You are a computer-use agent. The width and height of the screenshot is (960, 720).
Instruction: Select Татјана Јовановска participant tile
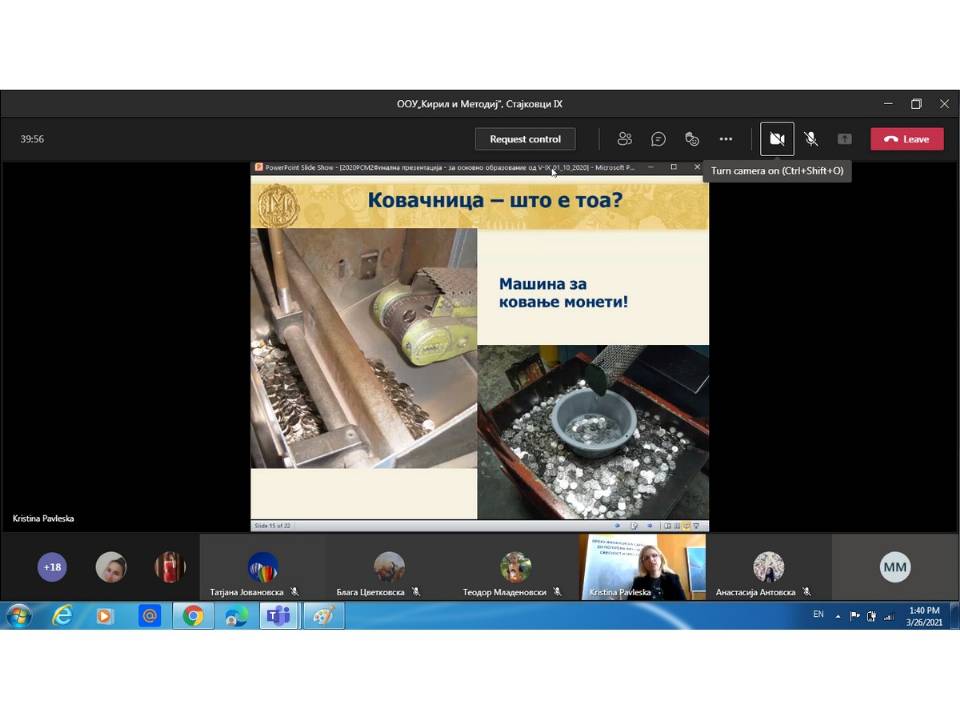[x=262, y=567]
